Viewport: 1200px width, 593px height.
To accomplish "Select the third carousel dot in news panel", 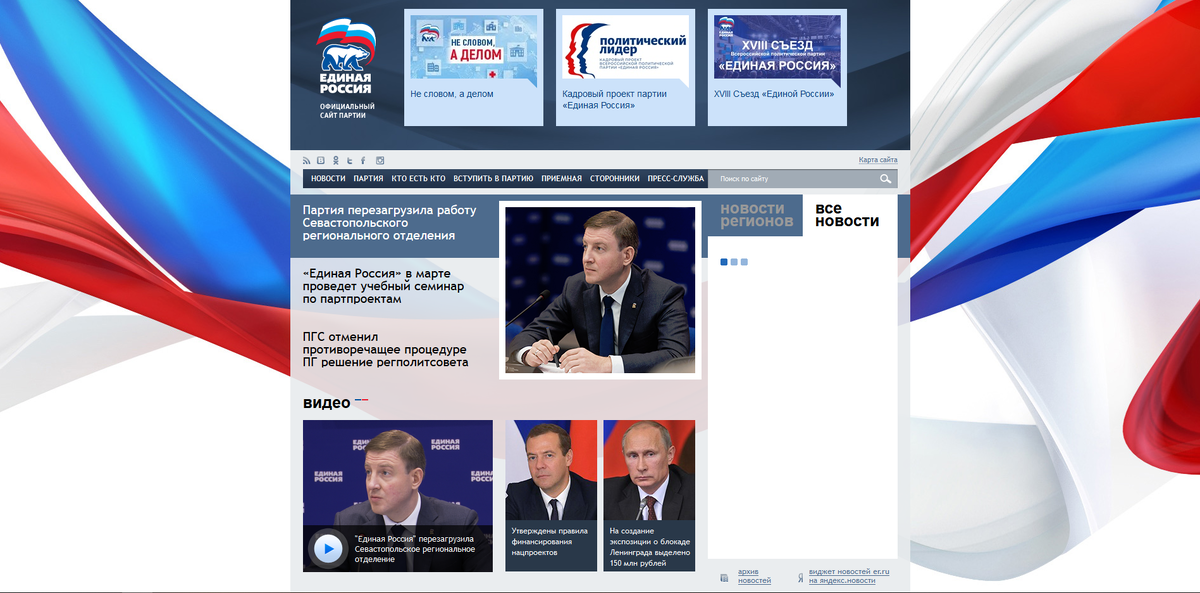I will [744, 262].
